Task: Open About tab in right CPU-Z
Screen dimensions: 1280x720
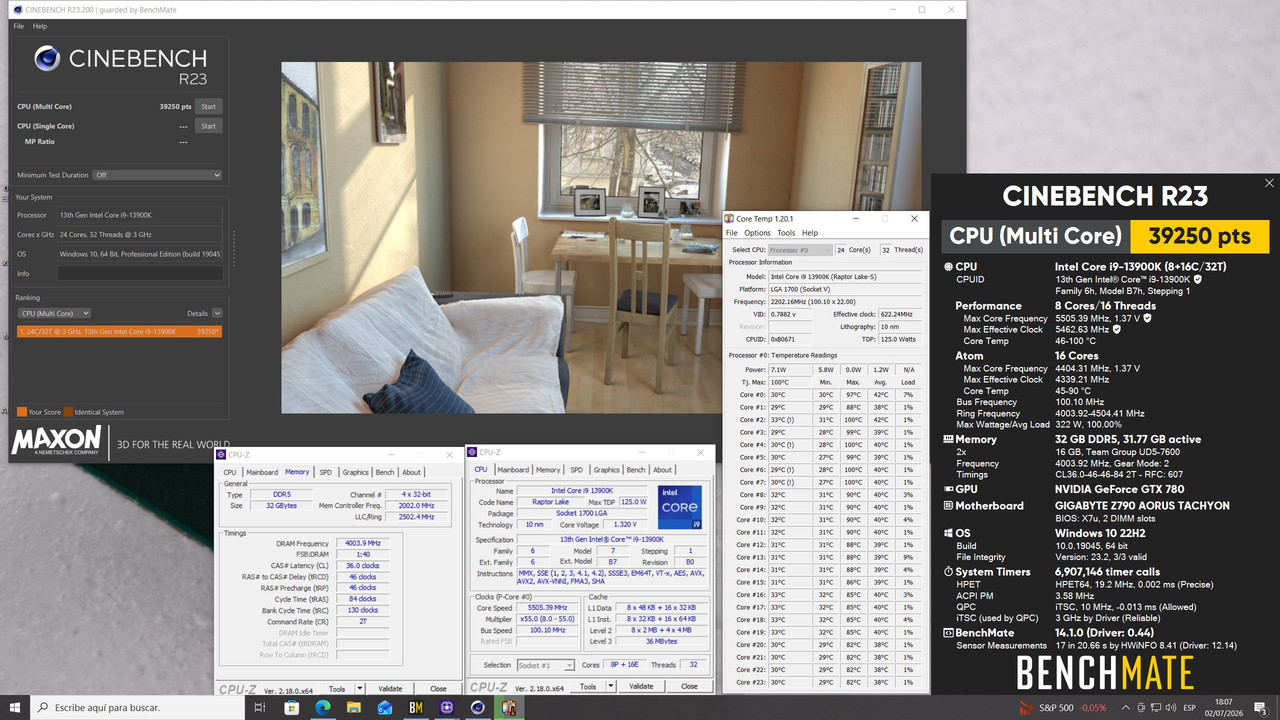Action: 662,470
